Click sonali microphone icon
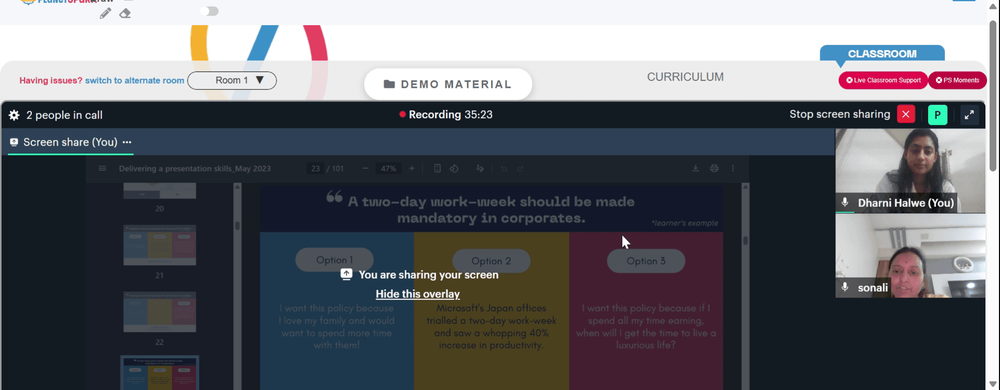This screenshot has height=390, width=1000. [845, 287]
